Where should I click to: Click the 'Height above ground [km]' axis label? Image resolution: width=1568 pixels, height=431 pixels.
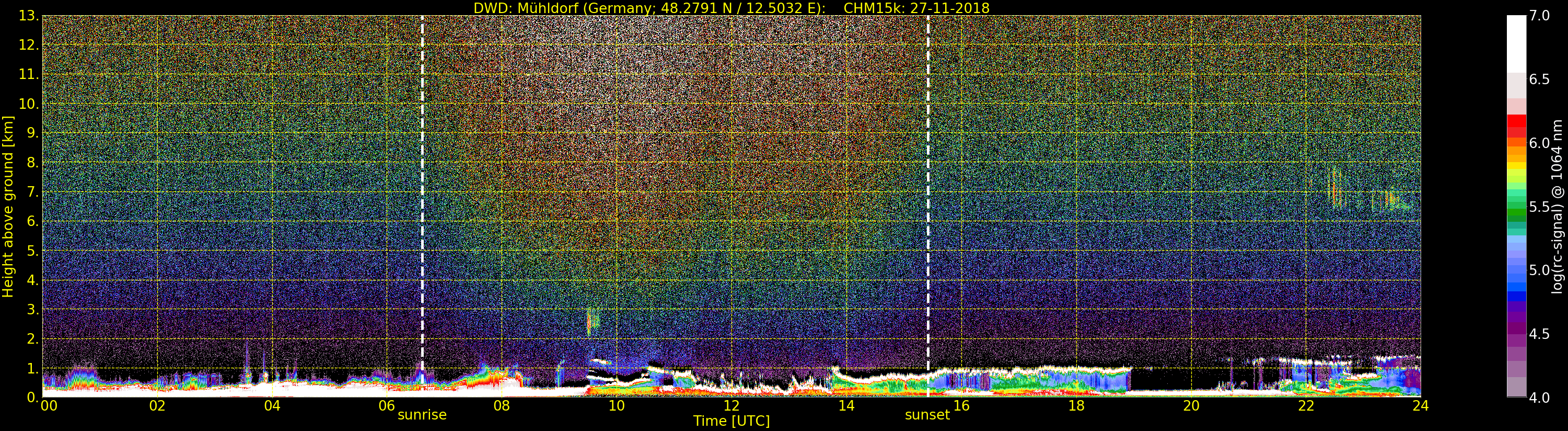coord(8,207)
